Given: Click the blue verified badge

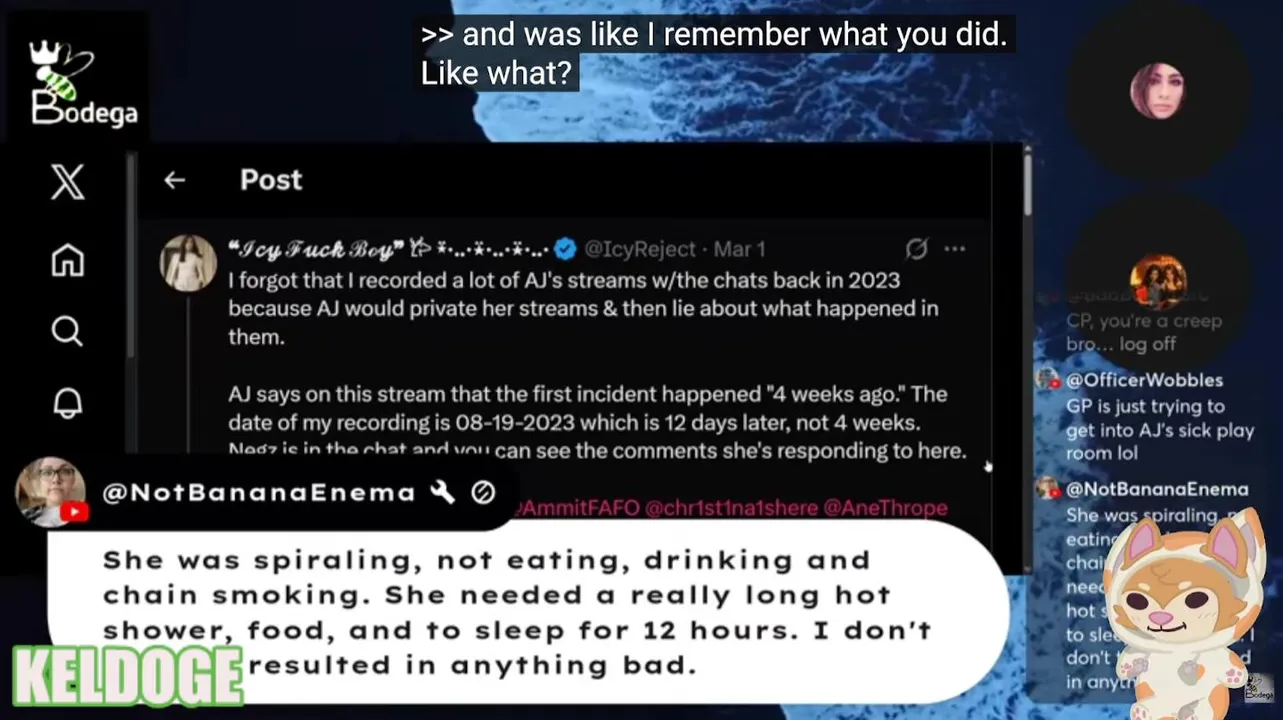Looking at the screenshot, I should click(565, 248).
